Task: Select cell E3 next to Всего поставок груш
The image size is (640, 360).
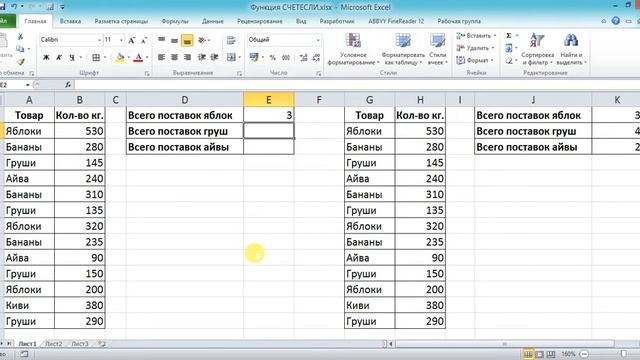Action: 269,131
